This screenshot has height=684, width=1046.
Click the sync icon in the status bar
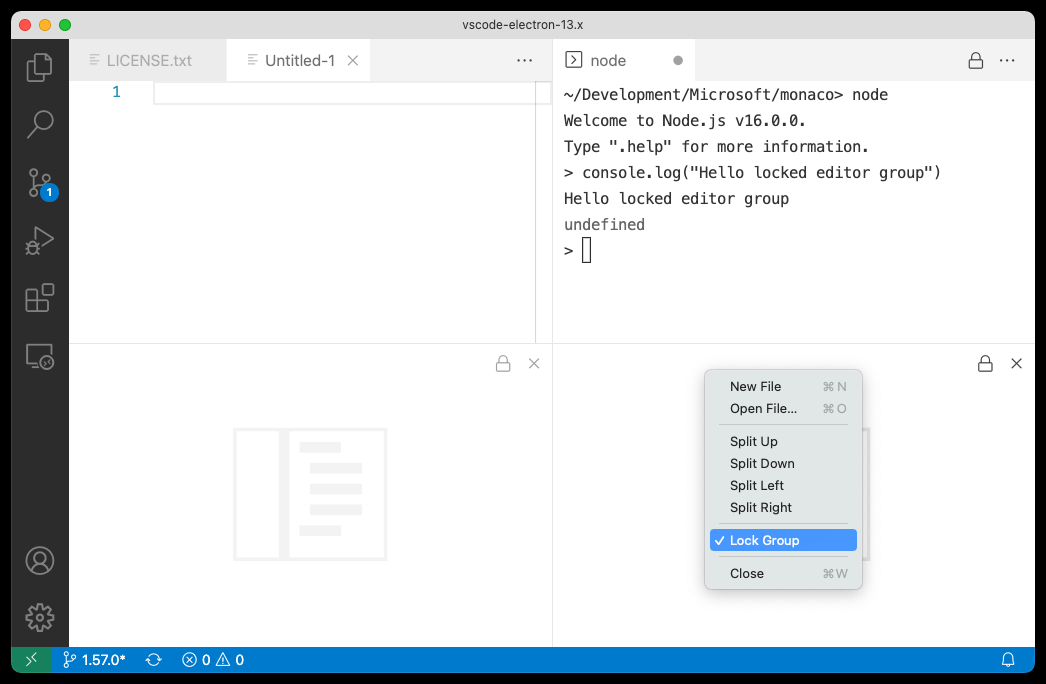point(153,660)
